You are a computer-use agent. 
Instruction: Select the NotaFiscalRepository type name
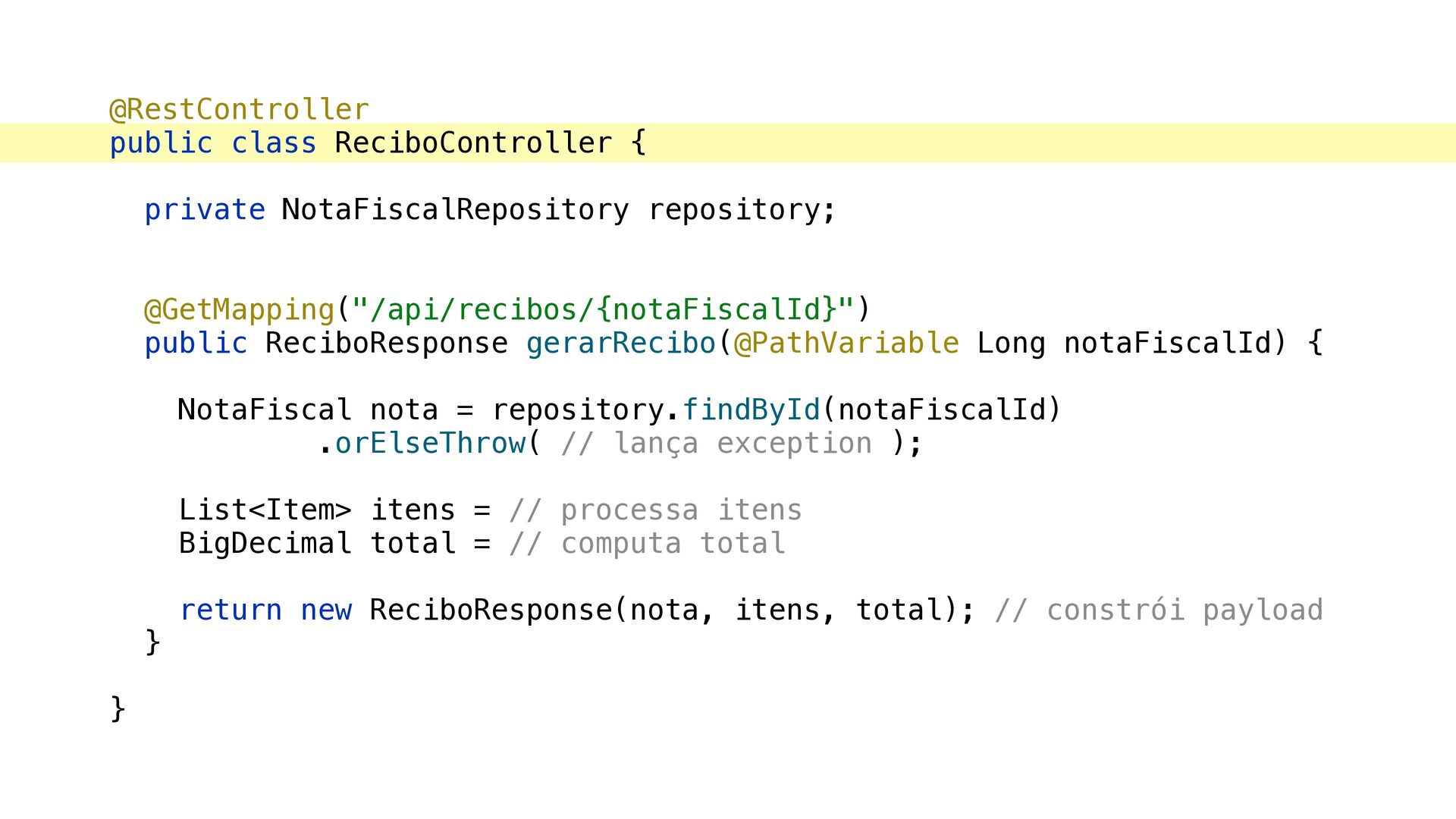(455, 210)
